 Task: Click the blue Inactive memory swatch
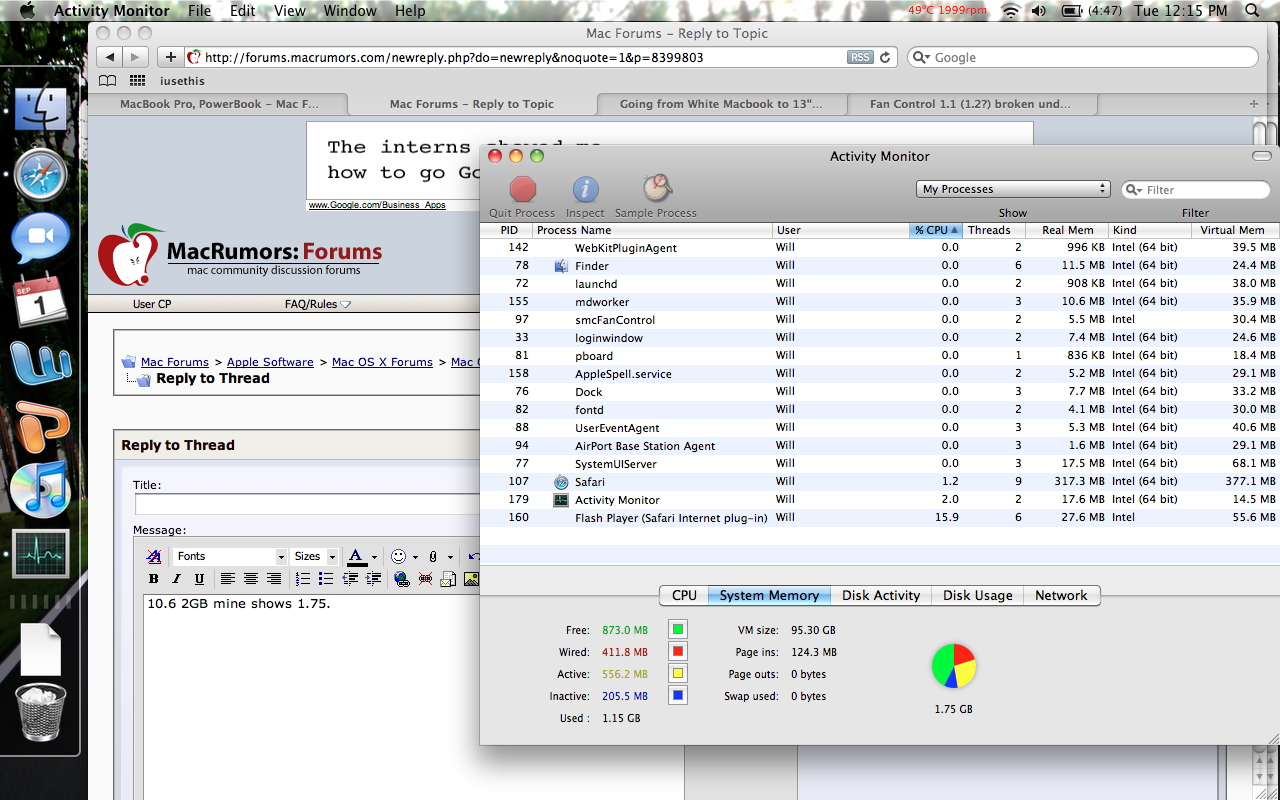tap(678, 696)
